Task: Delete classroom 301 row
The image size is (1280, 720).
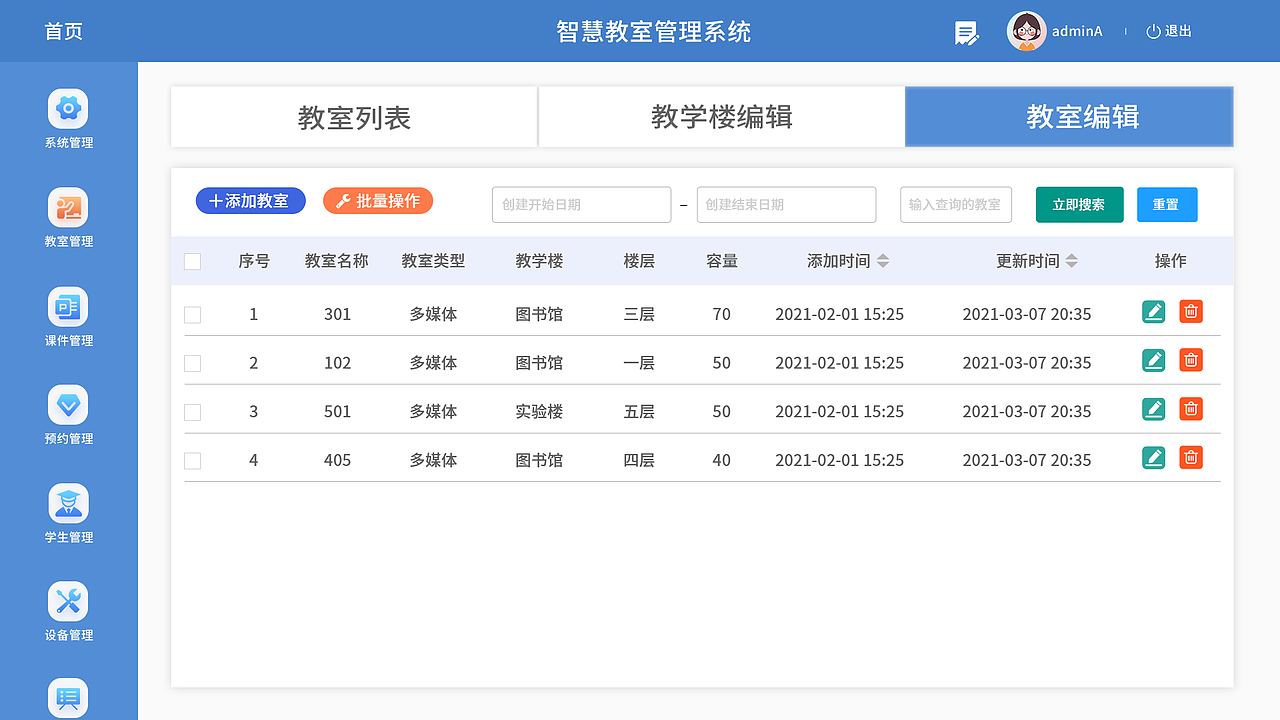Action: 1191,311
